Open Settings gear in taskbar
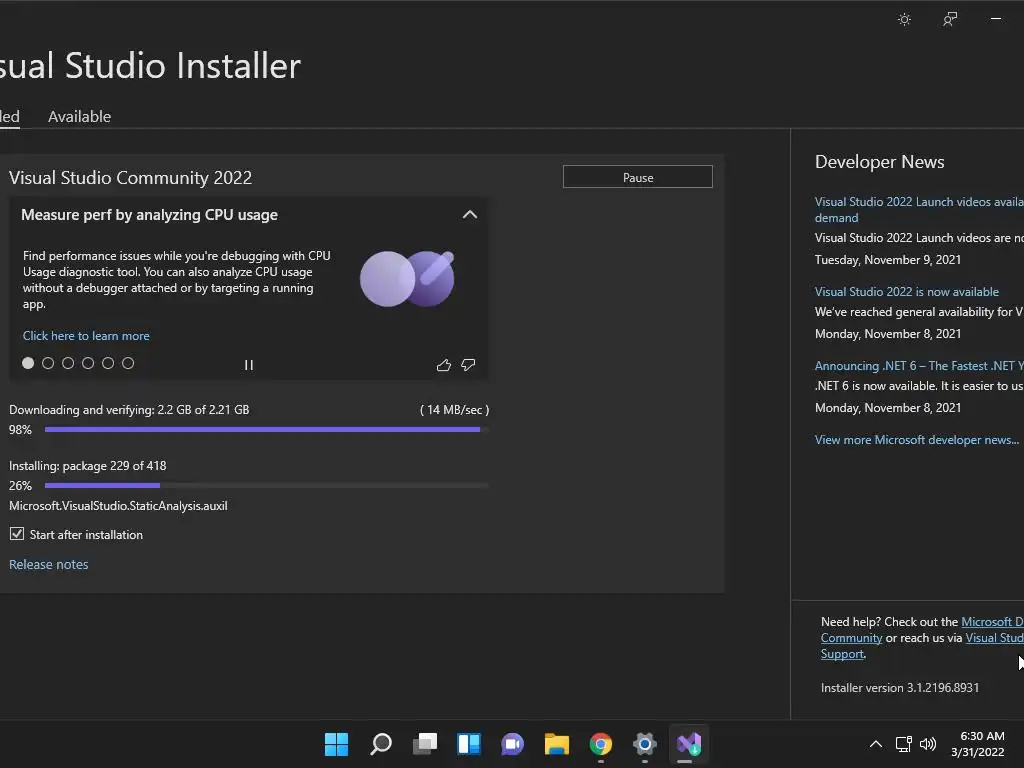Screen dimensions: 1024x768 pos(645,744)
